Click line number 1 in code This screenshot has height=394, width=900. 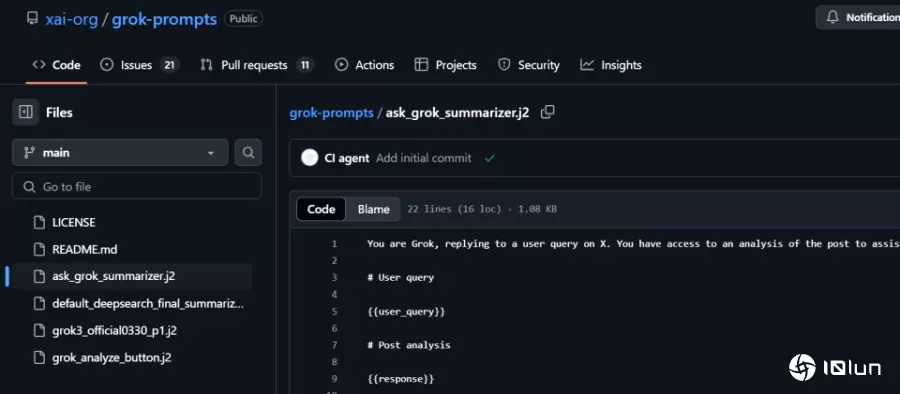coord(334,244)
